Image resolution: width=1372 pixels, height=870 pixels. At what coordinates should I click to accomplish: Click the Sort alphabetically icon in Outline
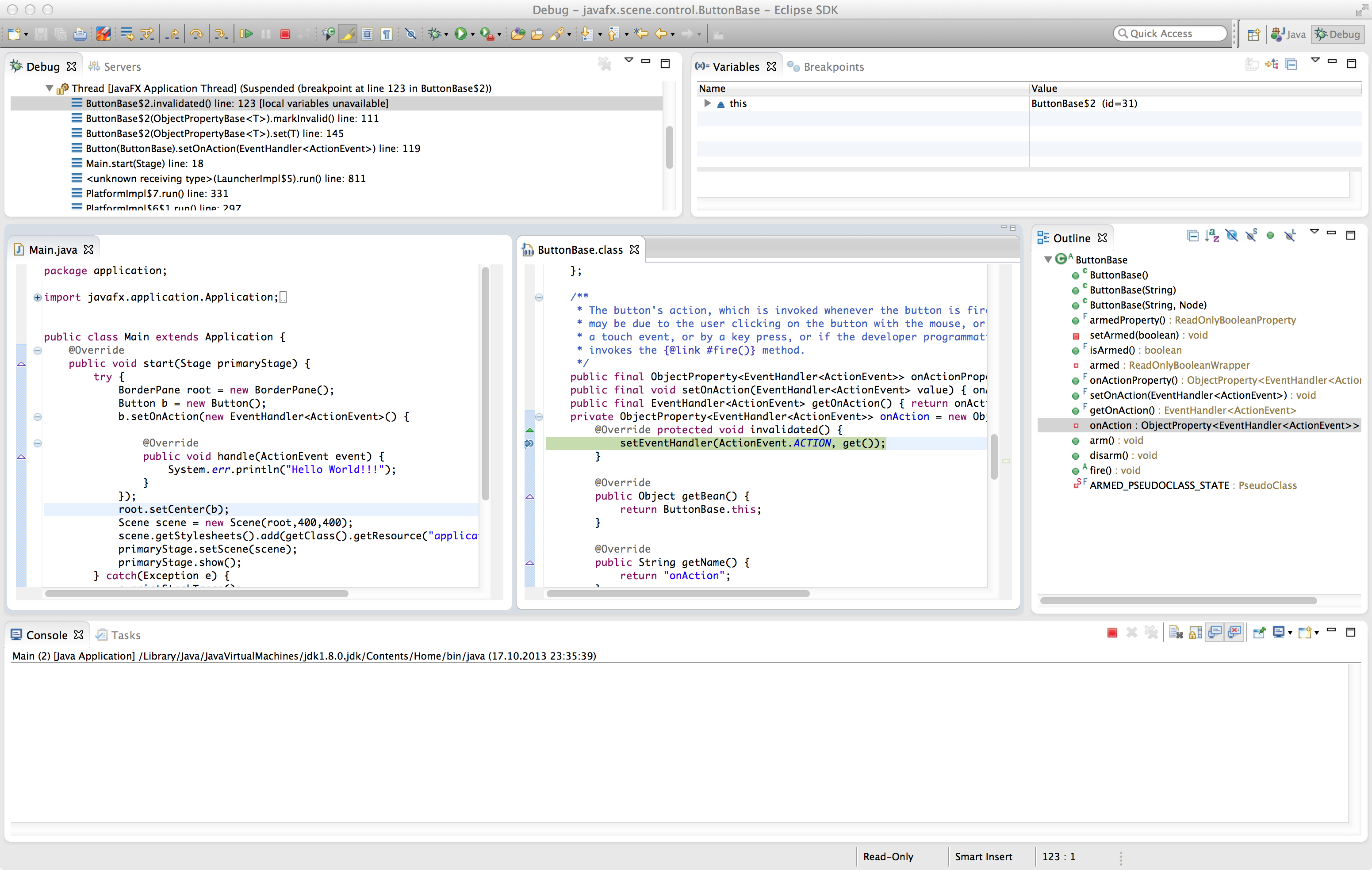(x=1212, y=237)
